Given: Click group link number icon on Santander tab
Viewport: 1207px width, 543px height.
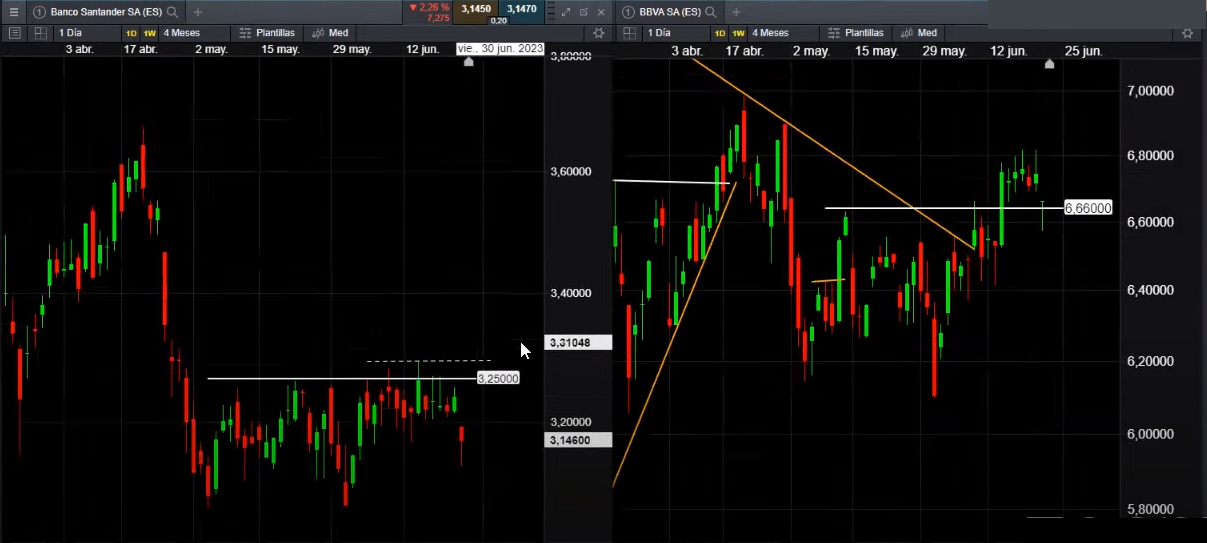Looking at the screenshot, I should point(38,12).
